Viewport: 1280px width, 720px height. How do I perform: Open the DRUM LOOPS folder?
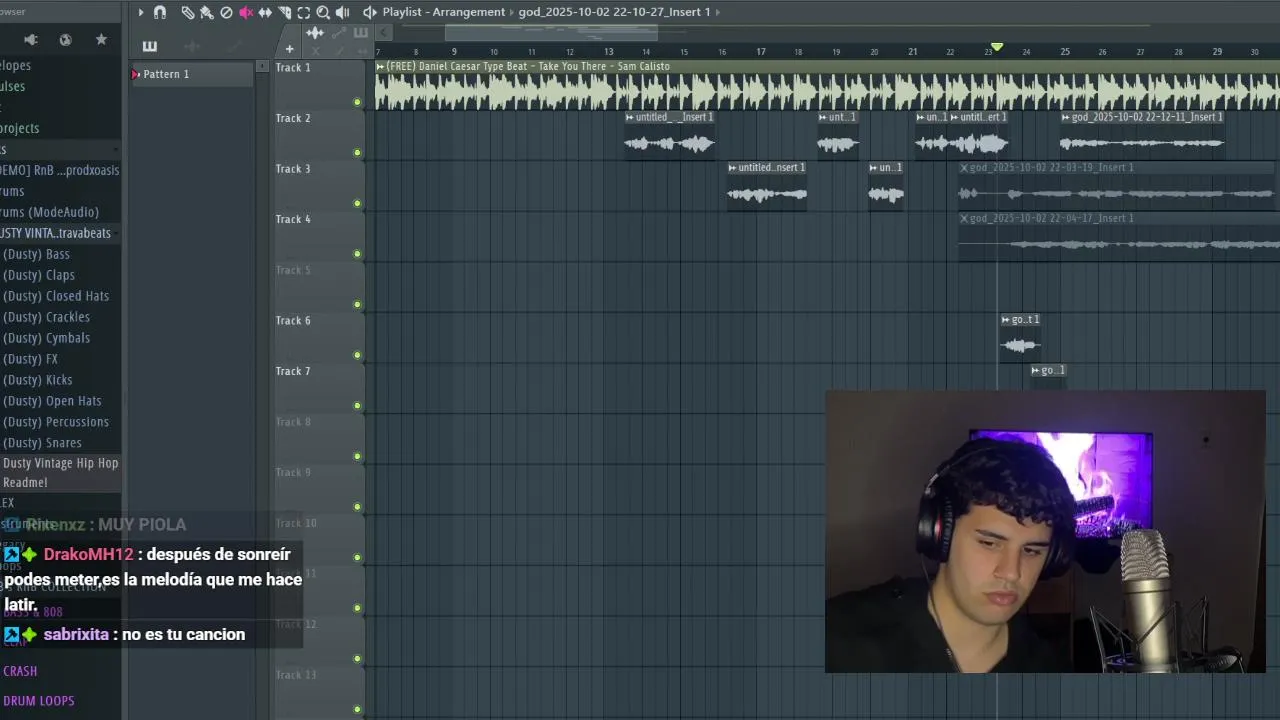tap(39, 701)
